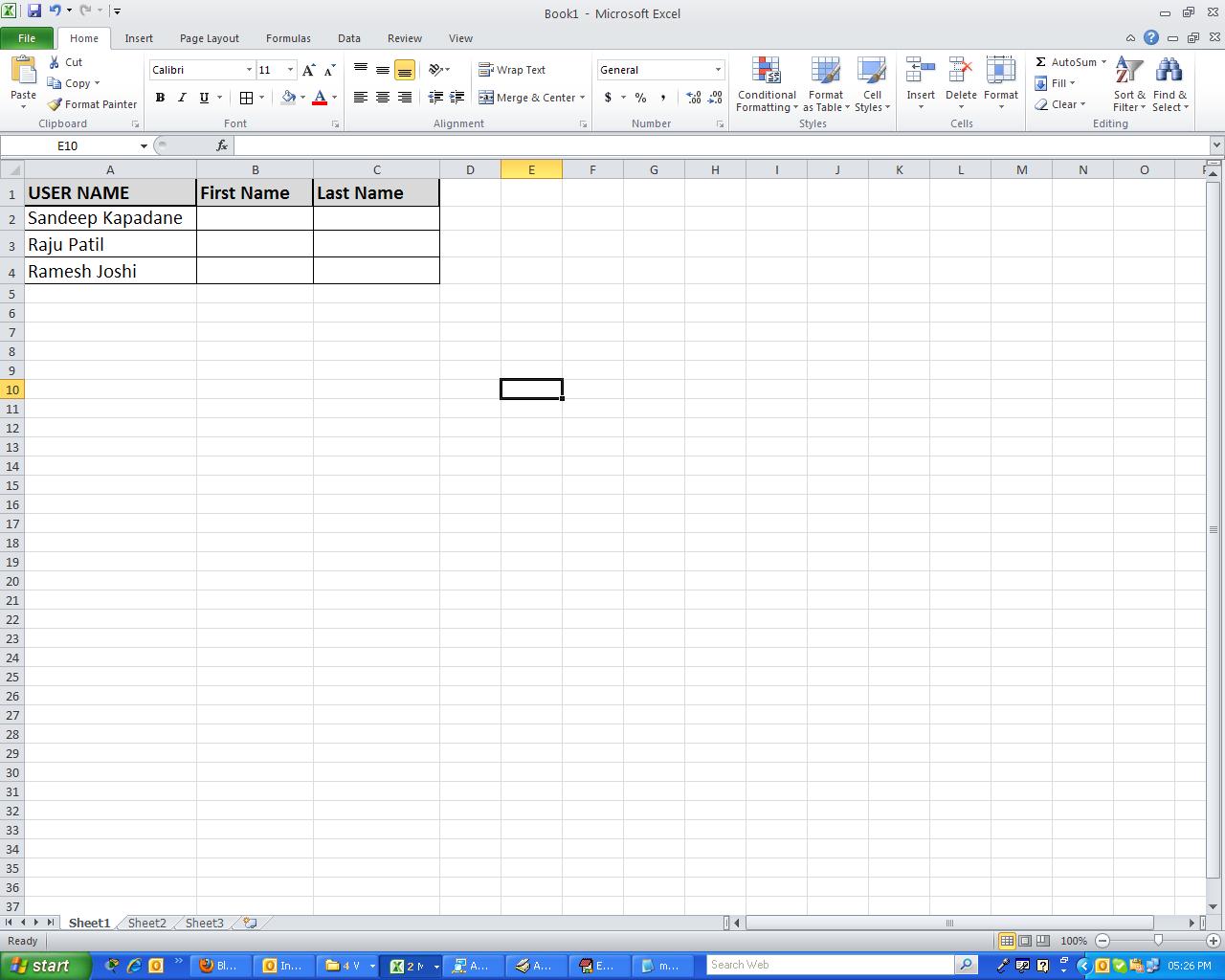Click the Delete cells icon
1225x980 pixels.
[961, 71]
